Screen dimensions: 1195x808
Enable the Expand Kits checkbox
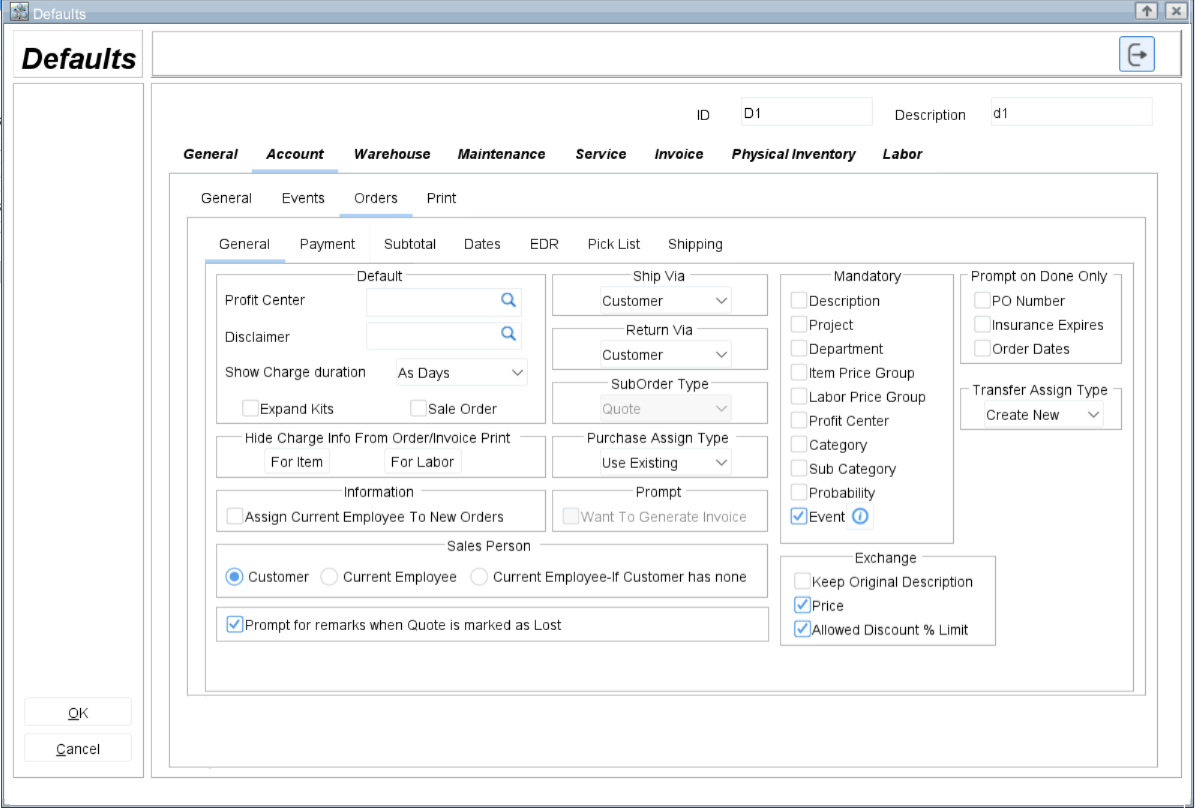251,408
